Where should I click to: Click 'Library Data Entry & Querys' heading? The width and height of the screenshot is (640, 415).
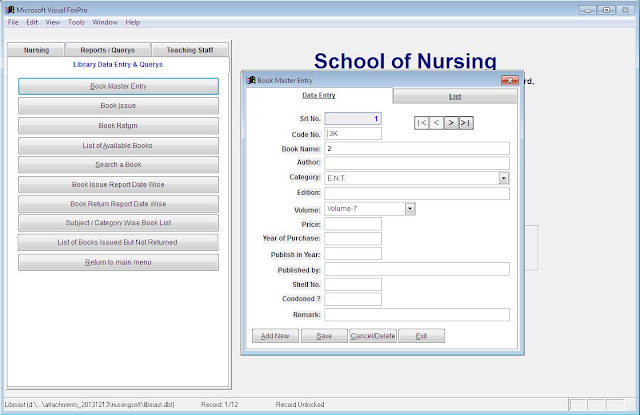(x=118, y=64)
